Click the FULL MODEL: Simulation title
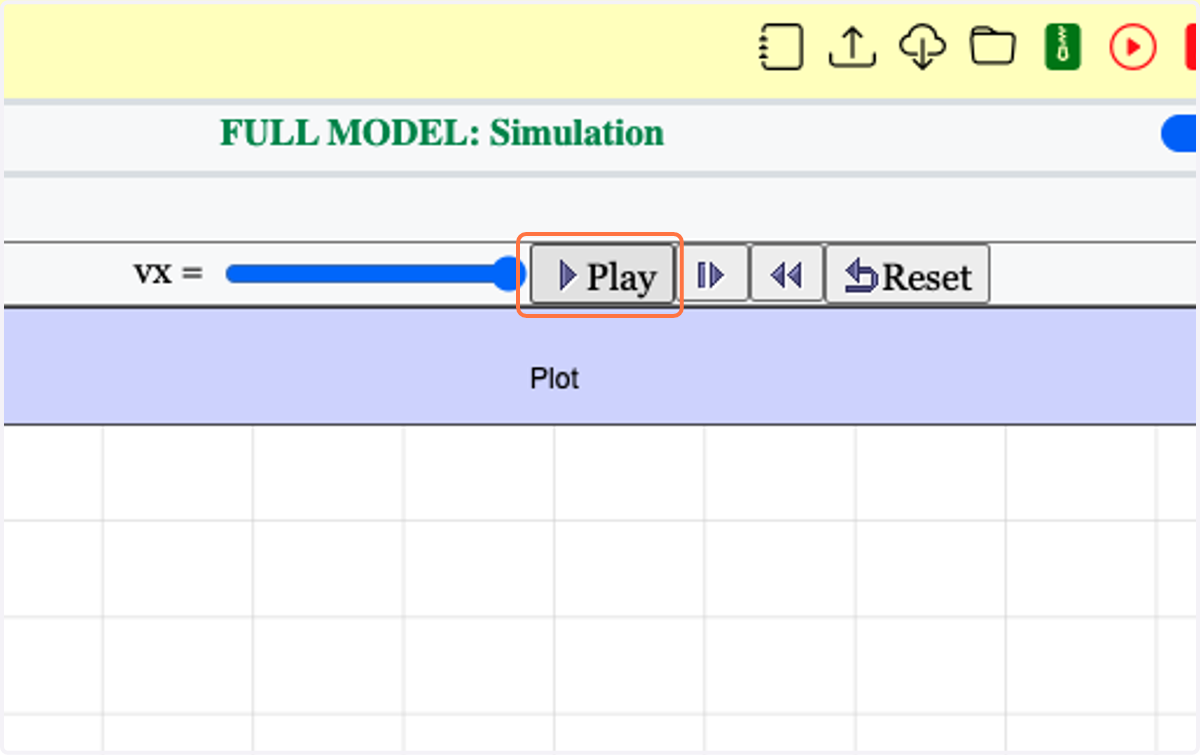This screenshot has width=1200, height=755. tap(442, 133)
